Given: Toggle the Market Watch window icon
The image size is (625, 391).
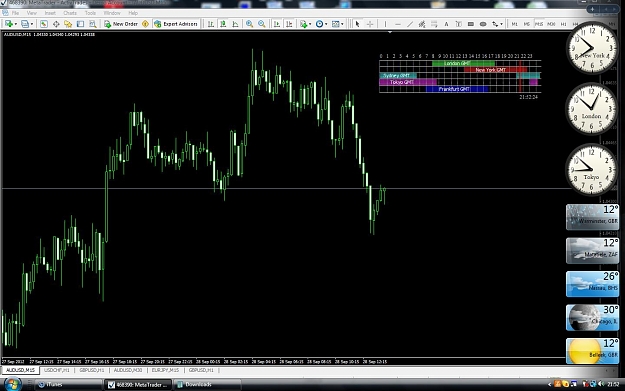Looking at the screenshot, I should coord(43,24).
